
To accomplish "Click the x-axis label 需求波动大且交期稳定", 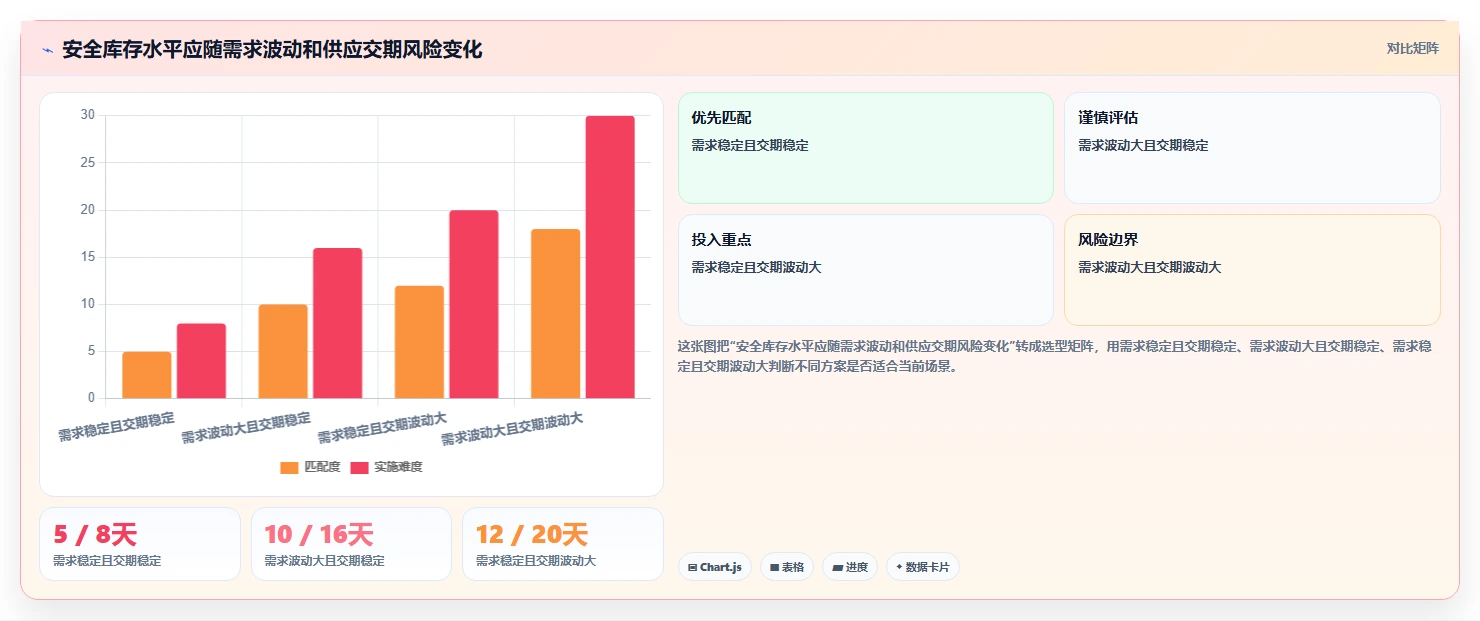I will tap(246, 427).
